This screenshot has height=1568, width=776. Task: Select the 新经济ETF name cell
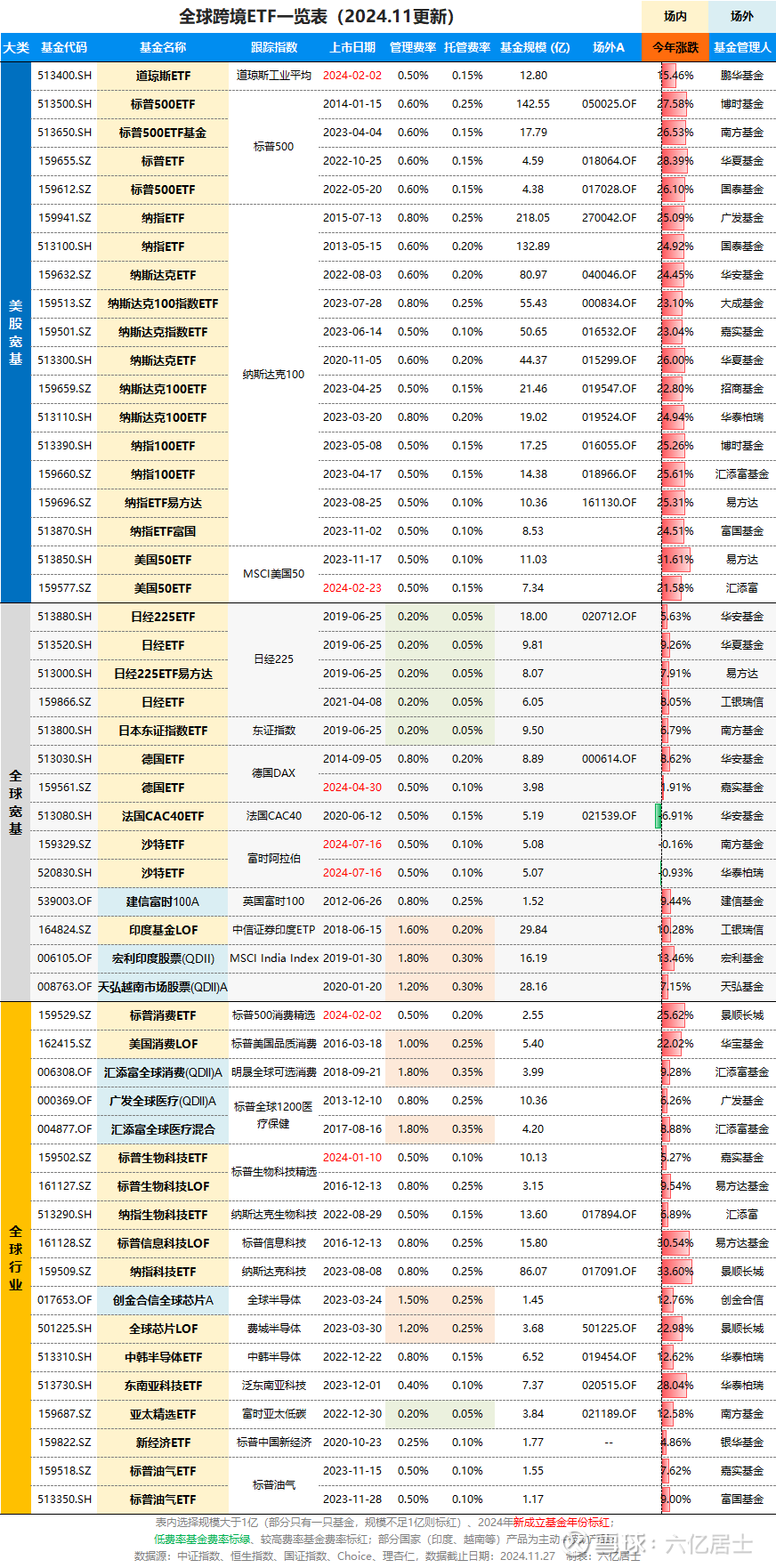163,1443
